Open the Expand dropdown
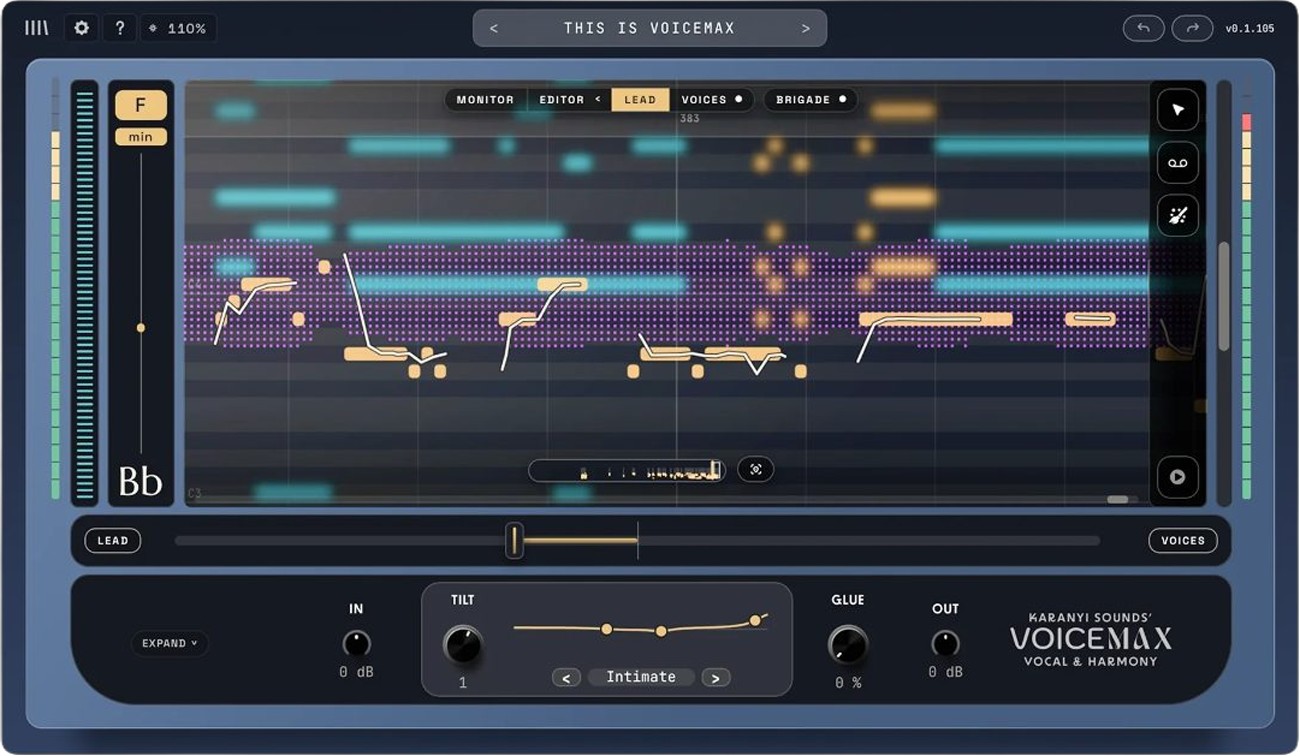Viewport: 1300px width, 756px height. (x=170, y=643)
